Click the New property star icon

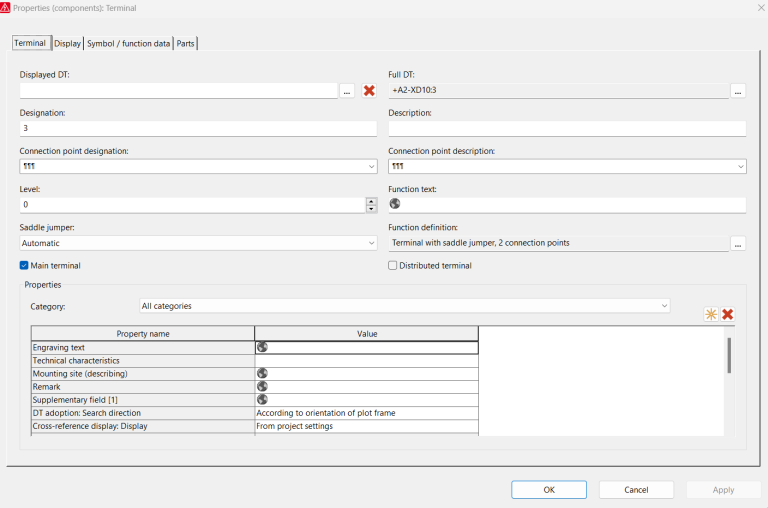[711, 314]
